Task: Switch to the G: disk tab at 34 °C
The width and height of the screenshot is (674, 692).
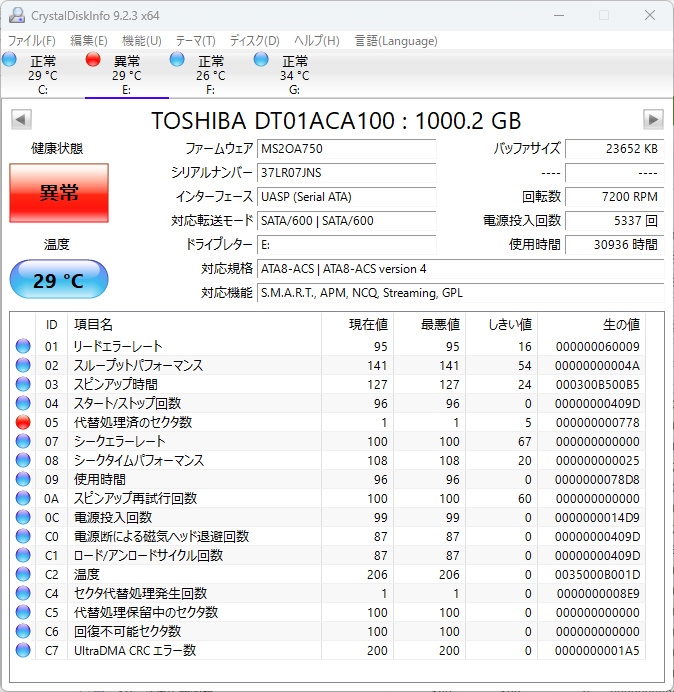Action: click(x=294, y=74)
